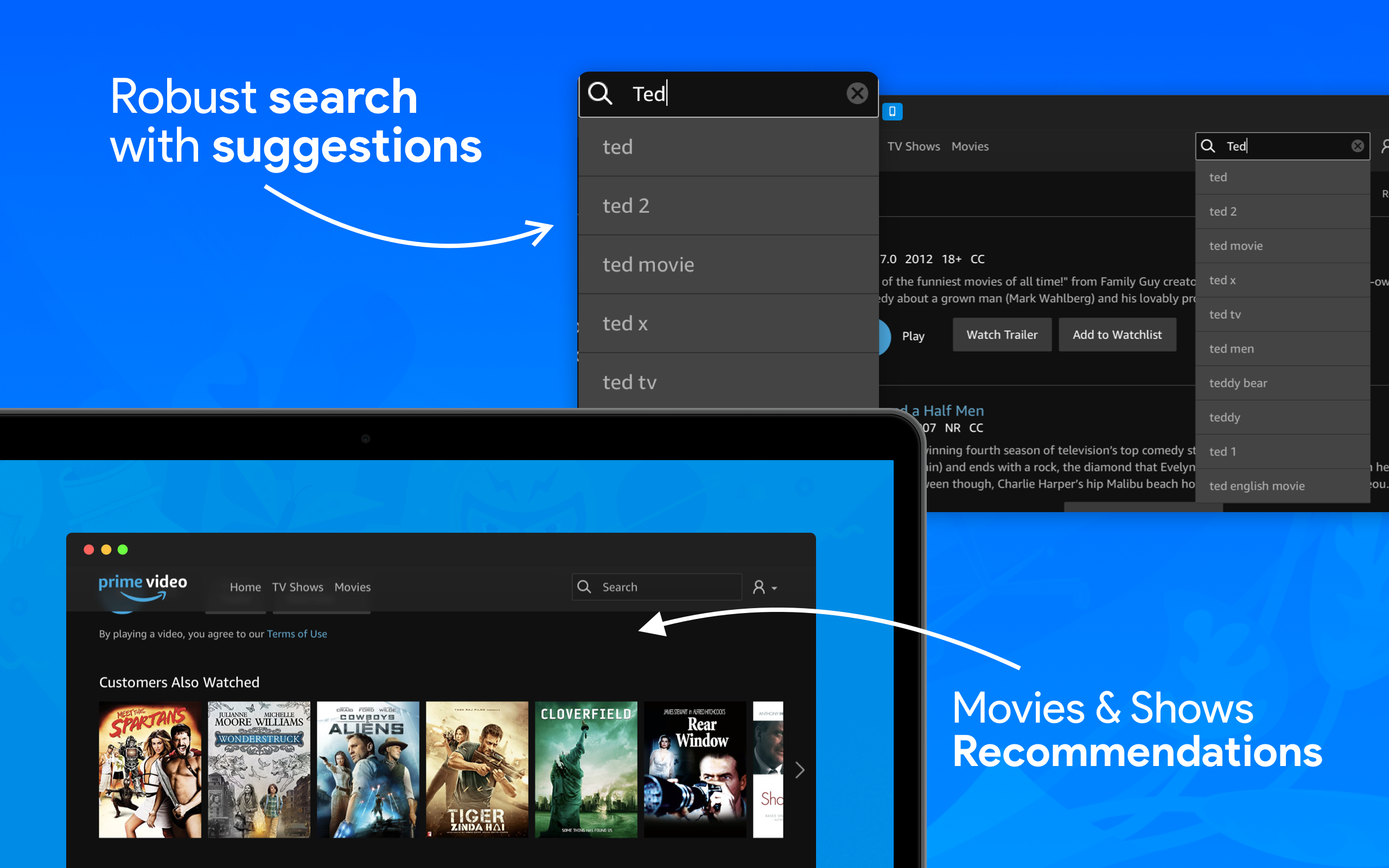Select the Movies tab in navigation

click(x=353, y=586)
